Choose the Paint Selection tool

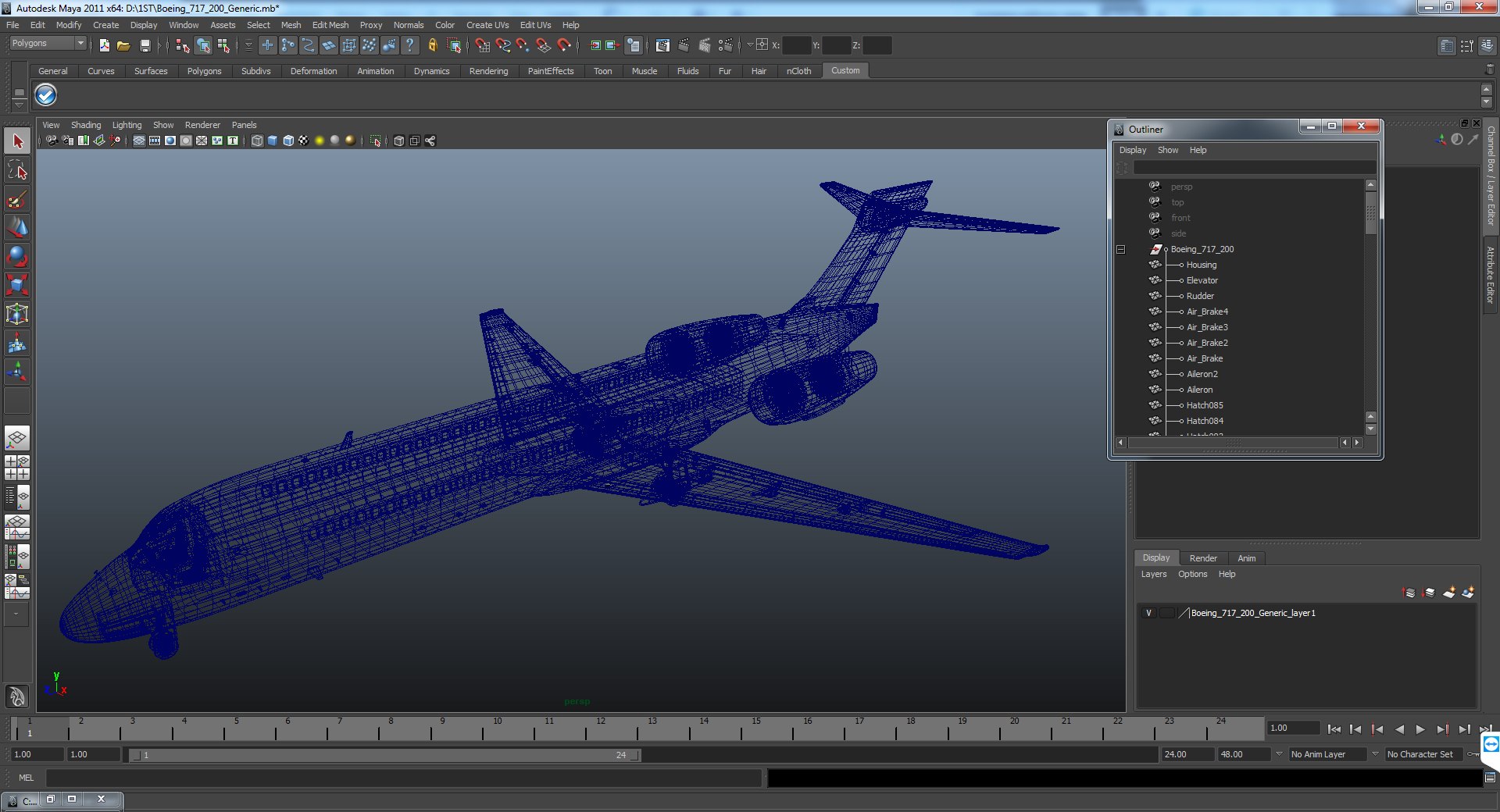tap(17, 199)
